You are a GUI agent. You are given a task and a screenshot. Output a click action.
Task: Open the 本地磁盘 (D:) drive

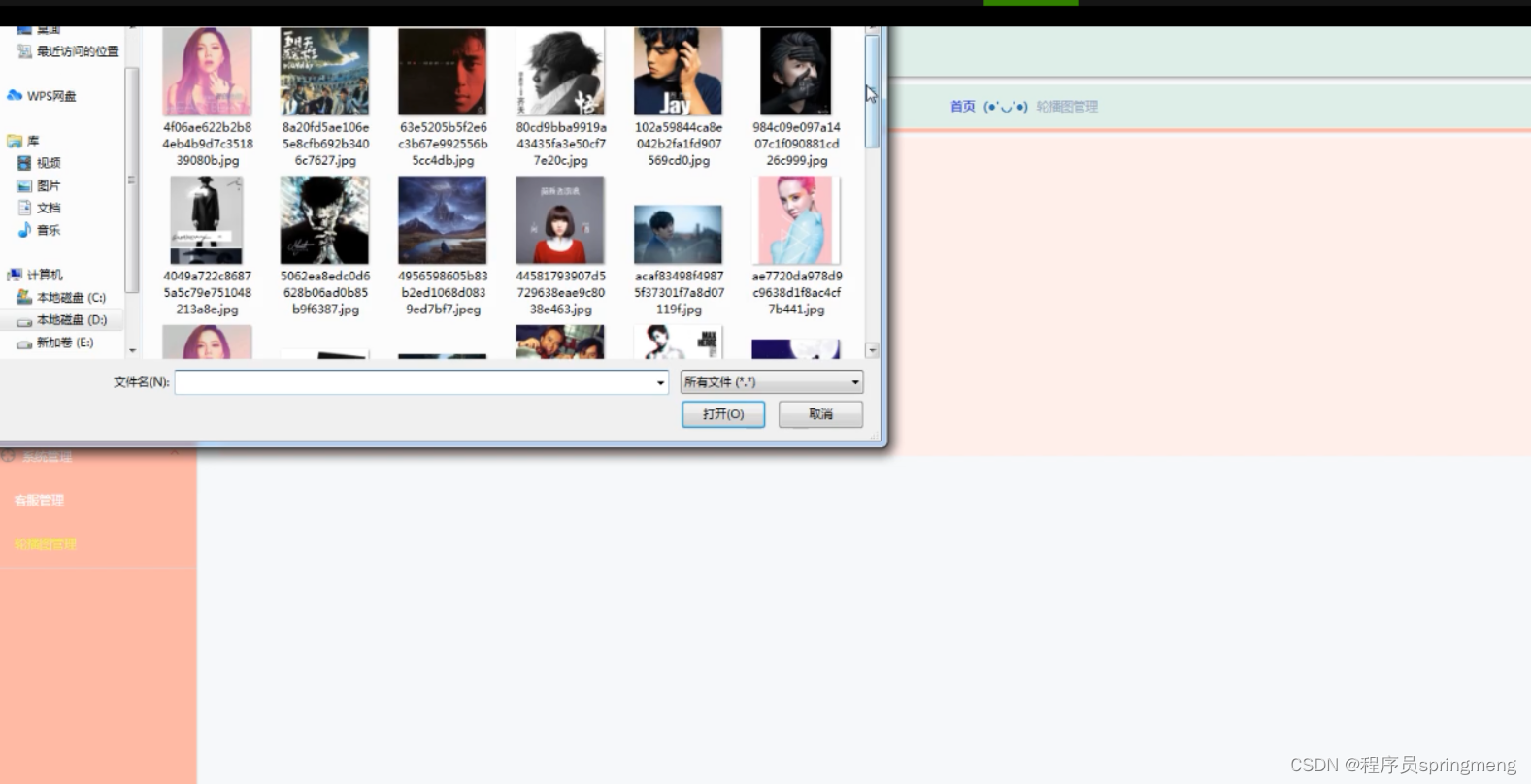[x=62, y=320]
